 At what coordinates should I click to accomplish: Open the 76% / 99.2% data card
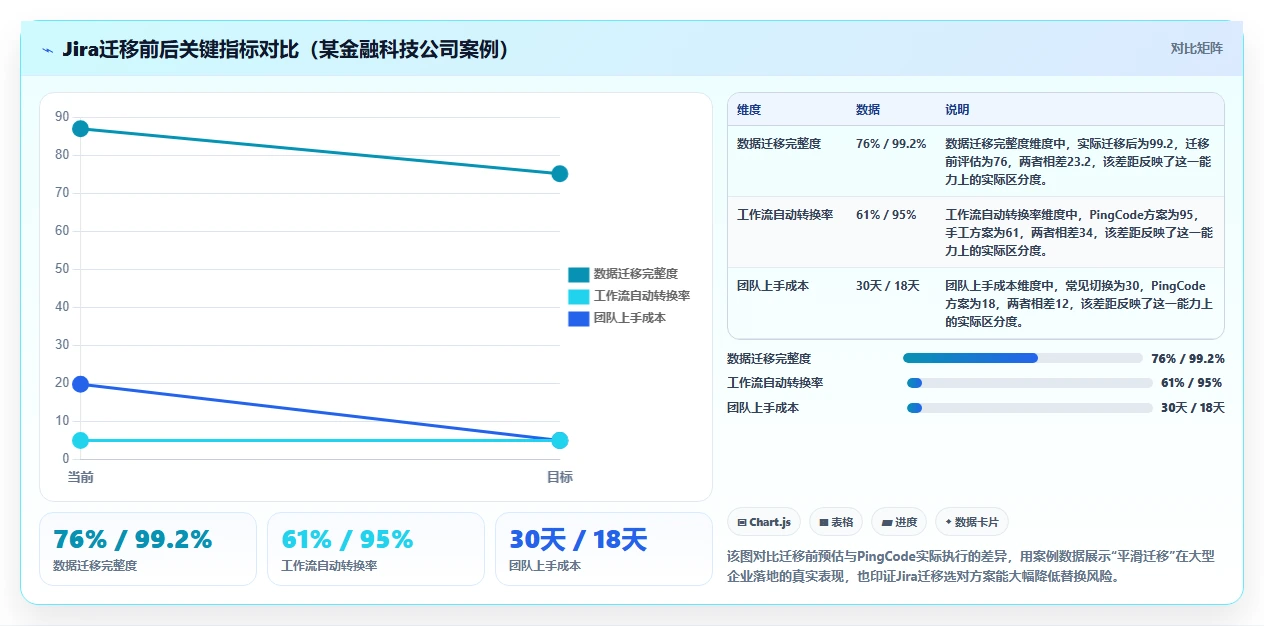[148, 549]
